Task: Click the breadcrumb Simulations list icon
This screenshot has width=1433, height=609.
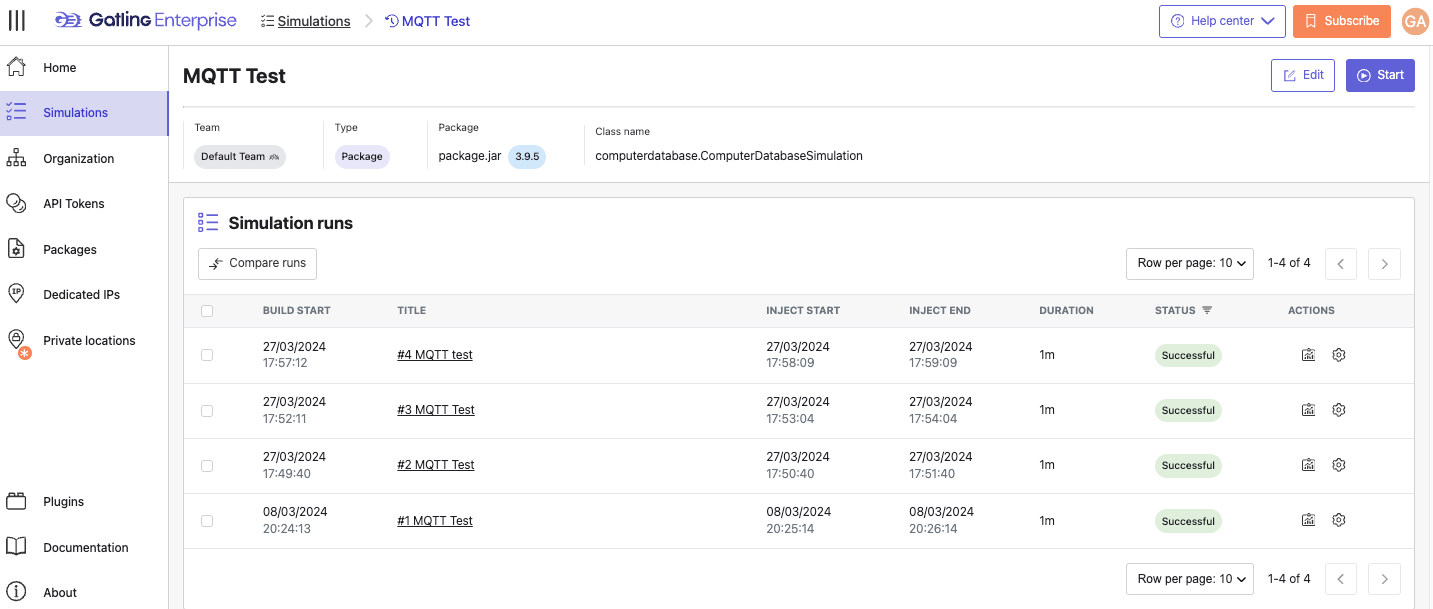Action: pos(267,21)
